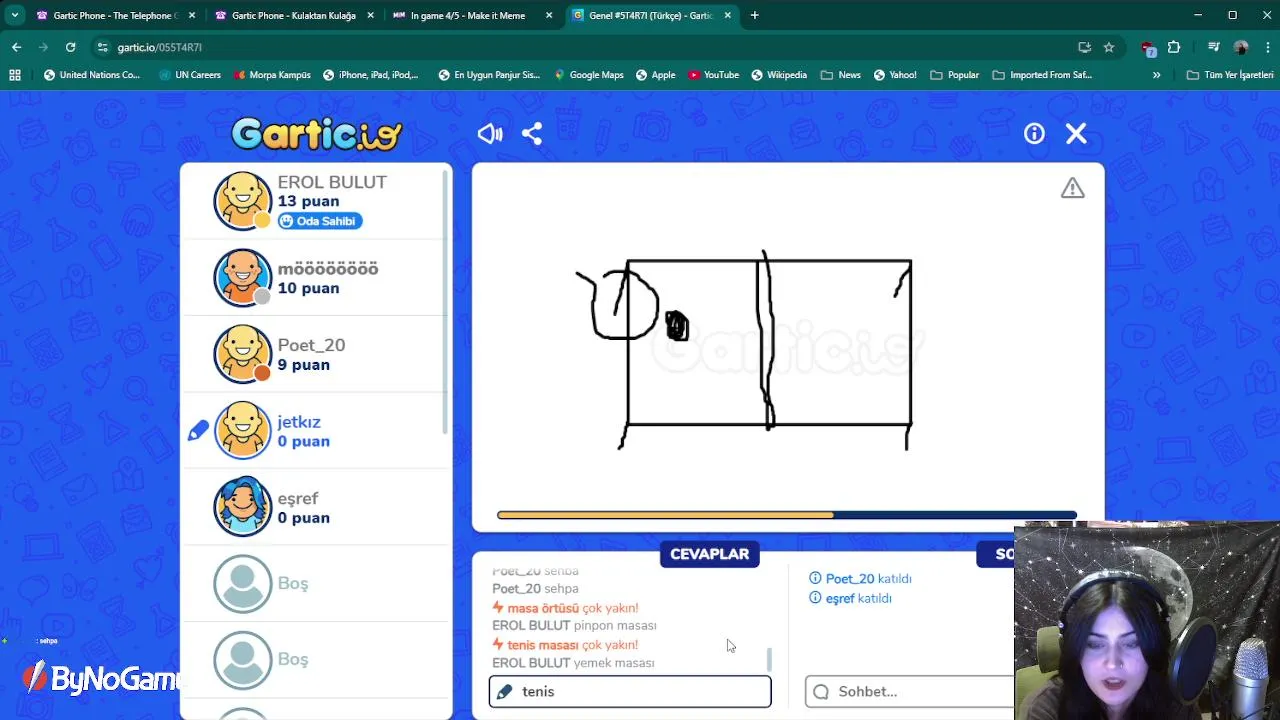
Task: Click 'EROL BULUT yemek masası' answer
Action: click(x=573, y=663)
